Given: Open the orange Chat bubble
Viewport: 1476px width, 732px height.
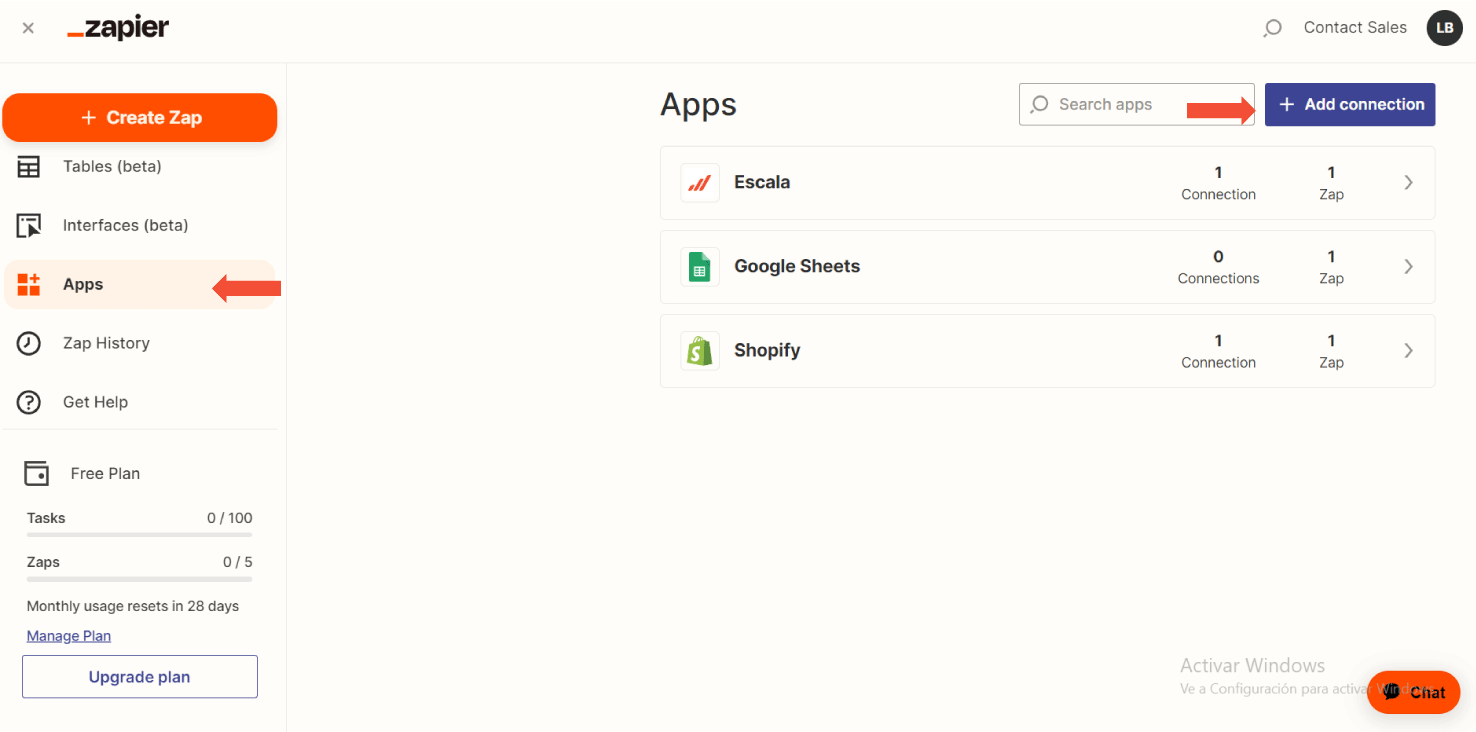Looking at the screenshot, I should (x=1413, y=692).
